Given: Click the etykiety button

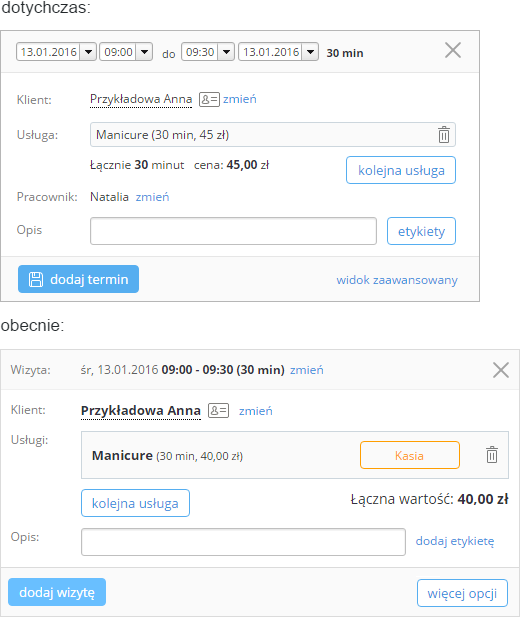Looking at the screenshot, I should (421, 231).
